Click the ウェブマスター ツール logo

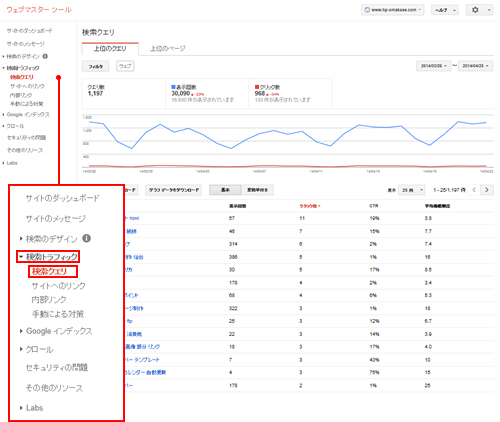click(x=39, y=10)
